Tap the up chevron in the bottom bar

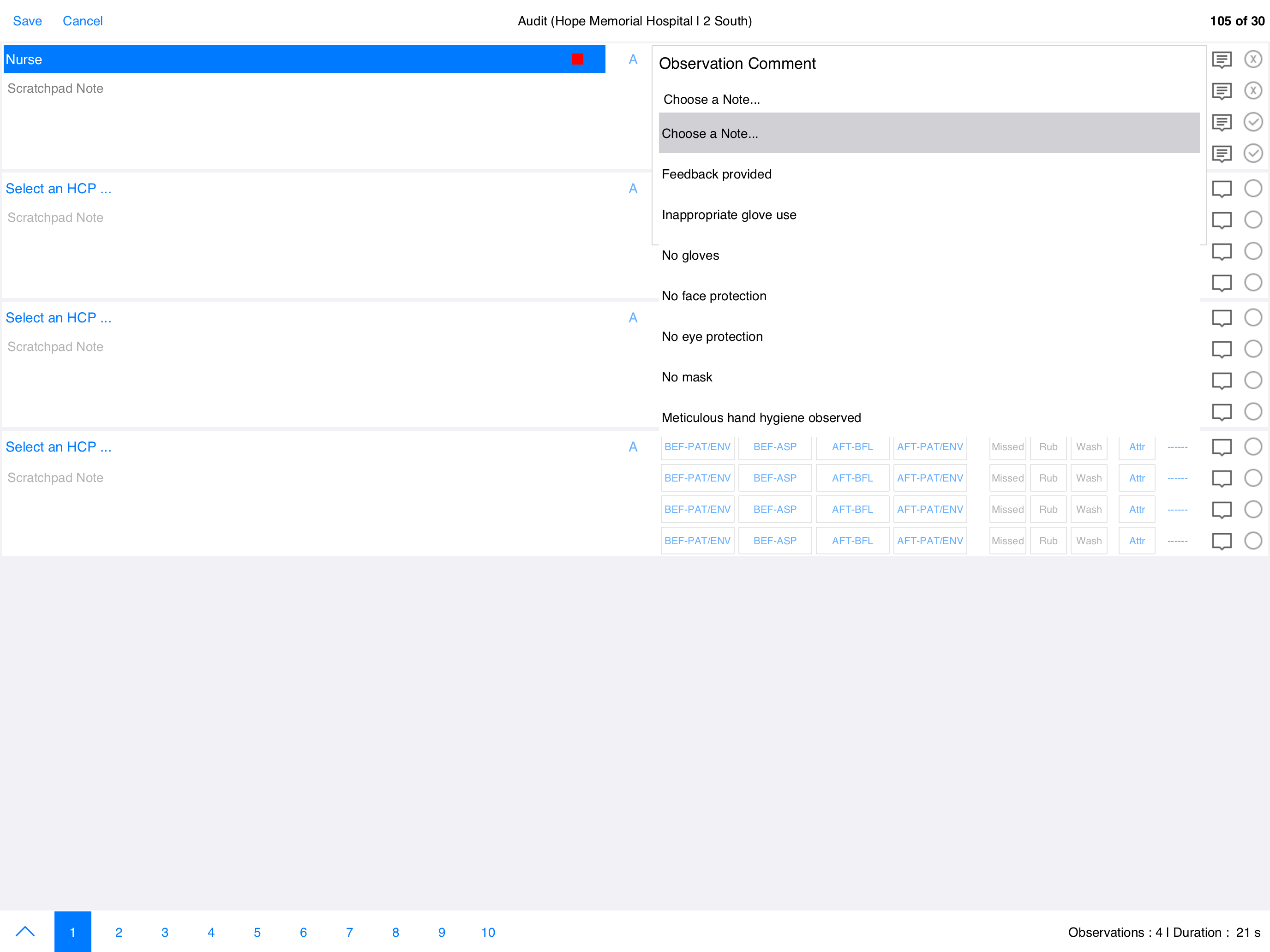pos(25,931)
